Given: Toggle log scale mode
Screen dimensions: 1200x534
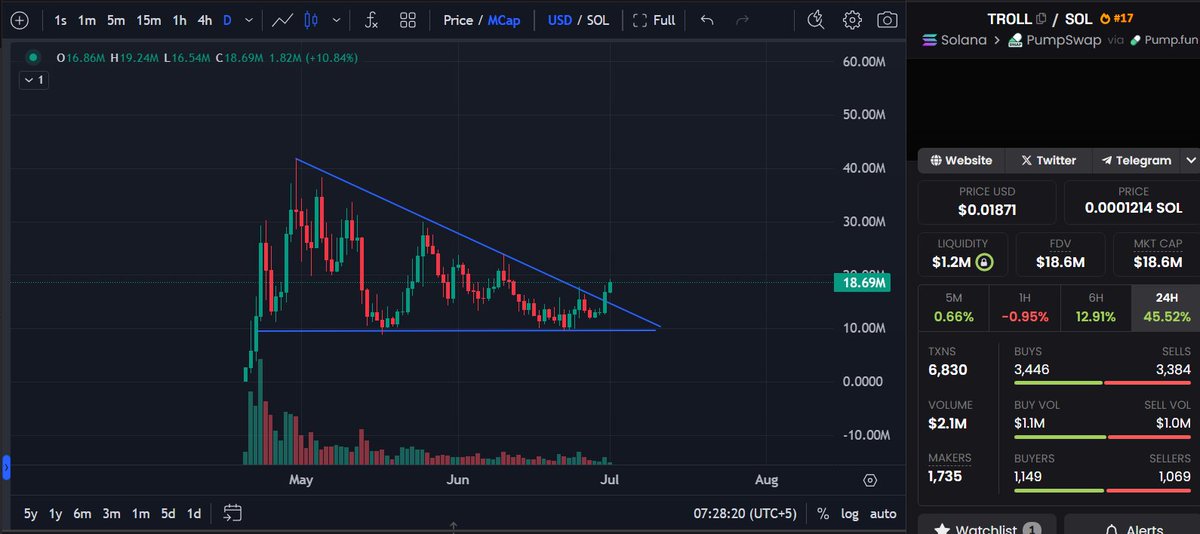Looking at the screenshot, I should [850, 513].
